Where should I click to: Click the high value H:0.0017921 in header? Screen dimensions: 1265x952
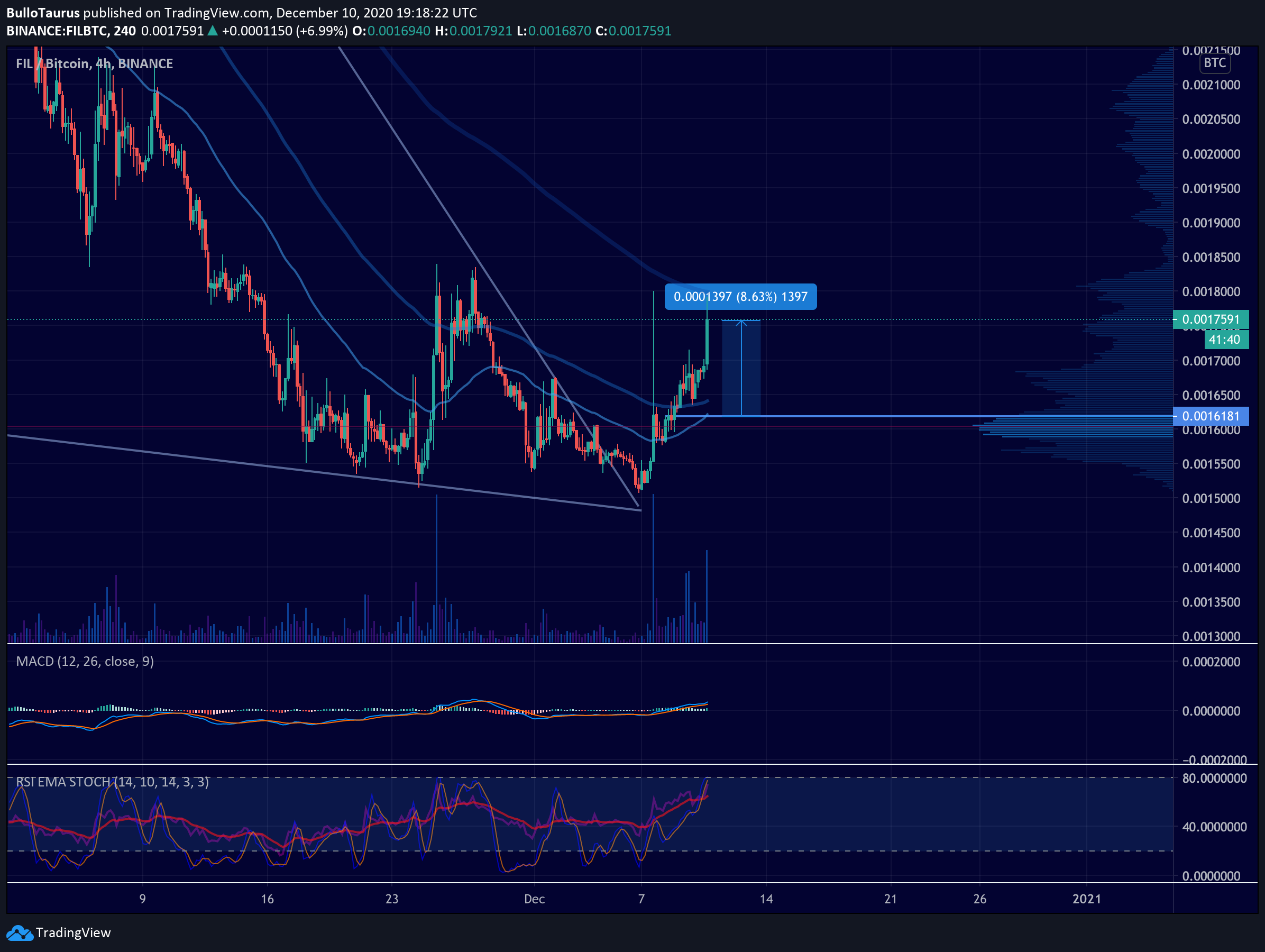[473, 31]
